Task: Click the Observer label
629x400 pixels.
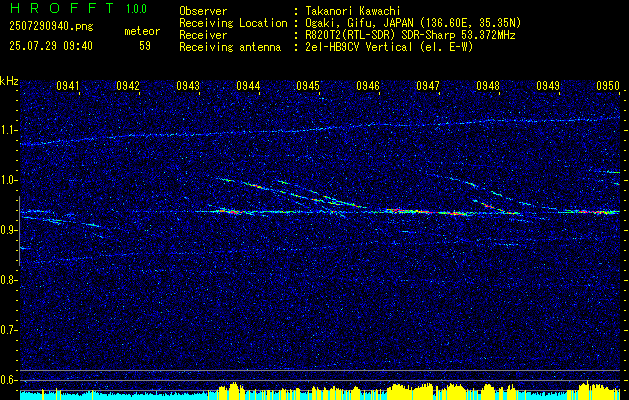Action: pyautogui.click(x=203, y=11)
